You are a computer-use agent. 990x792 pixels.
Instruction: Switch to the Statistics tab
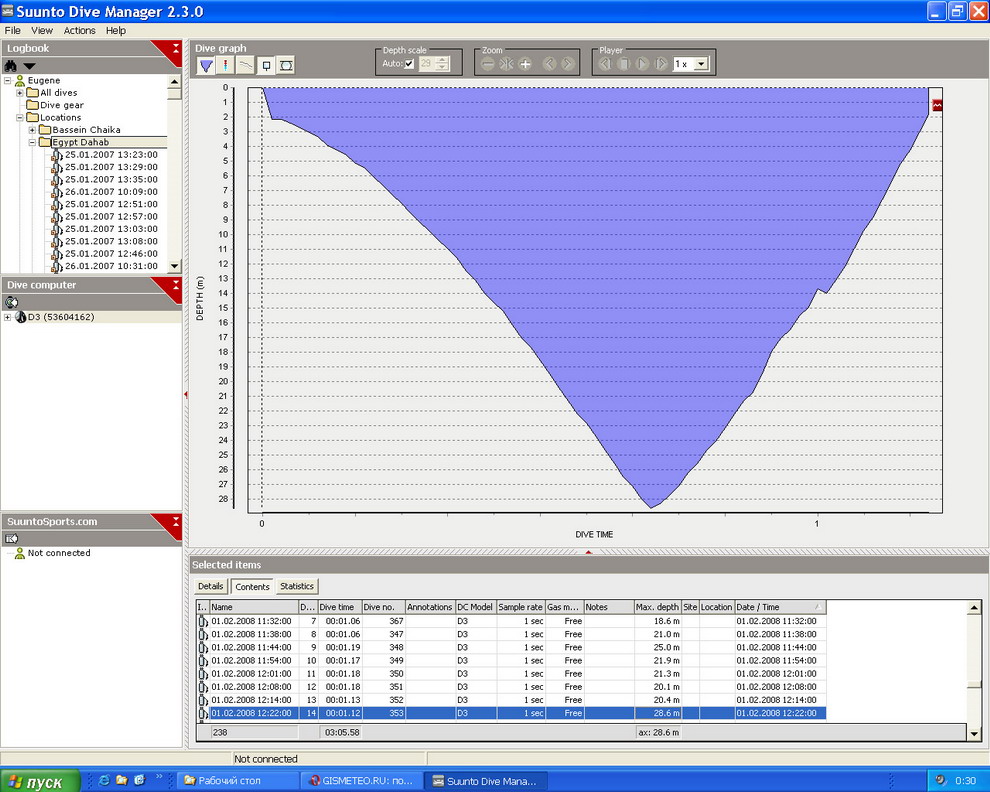(x=297, y=586)
